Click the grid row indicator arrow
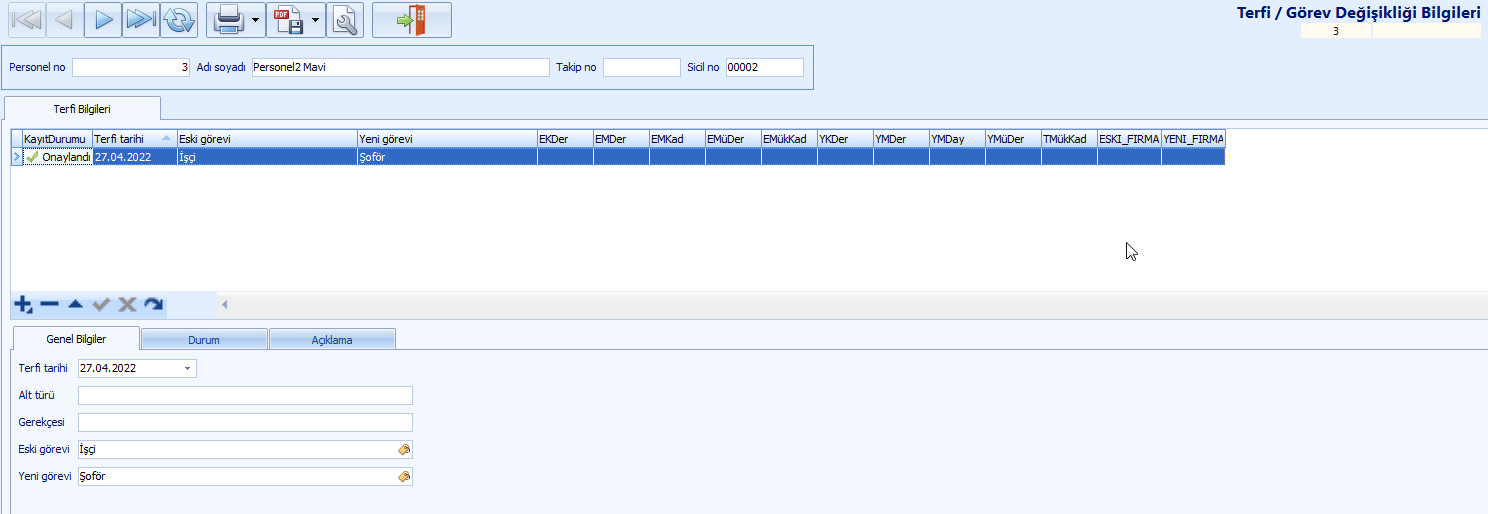 pyautogui.click(x=16, y=157)
